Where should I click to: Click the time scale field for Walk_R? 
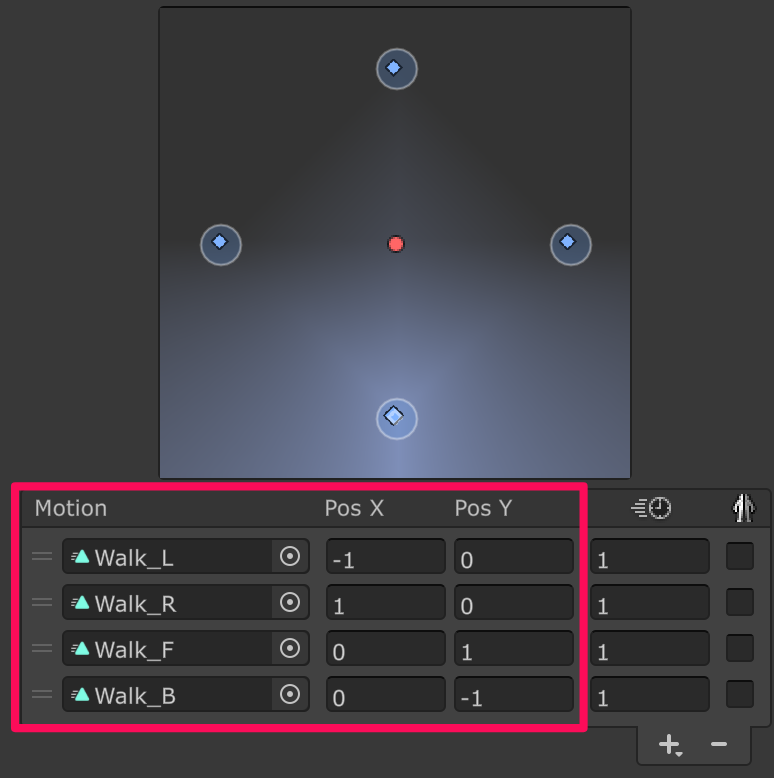(x=649, y=604)
